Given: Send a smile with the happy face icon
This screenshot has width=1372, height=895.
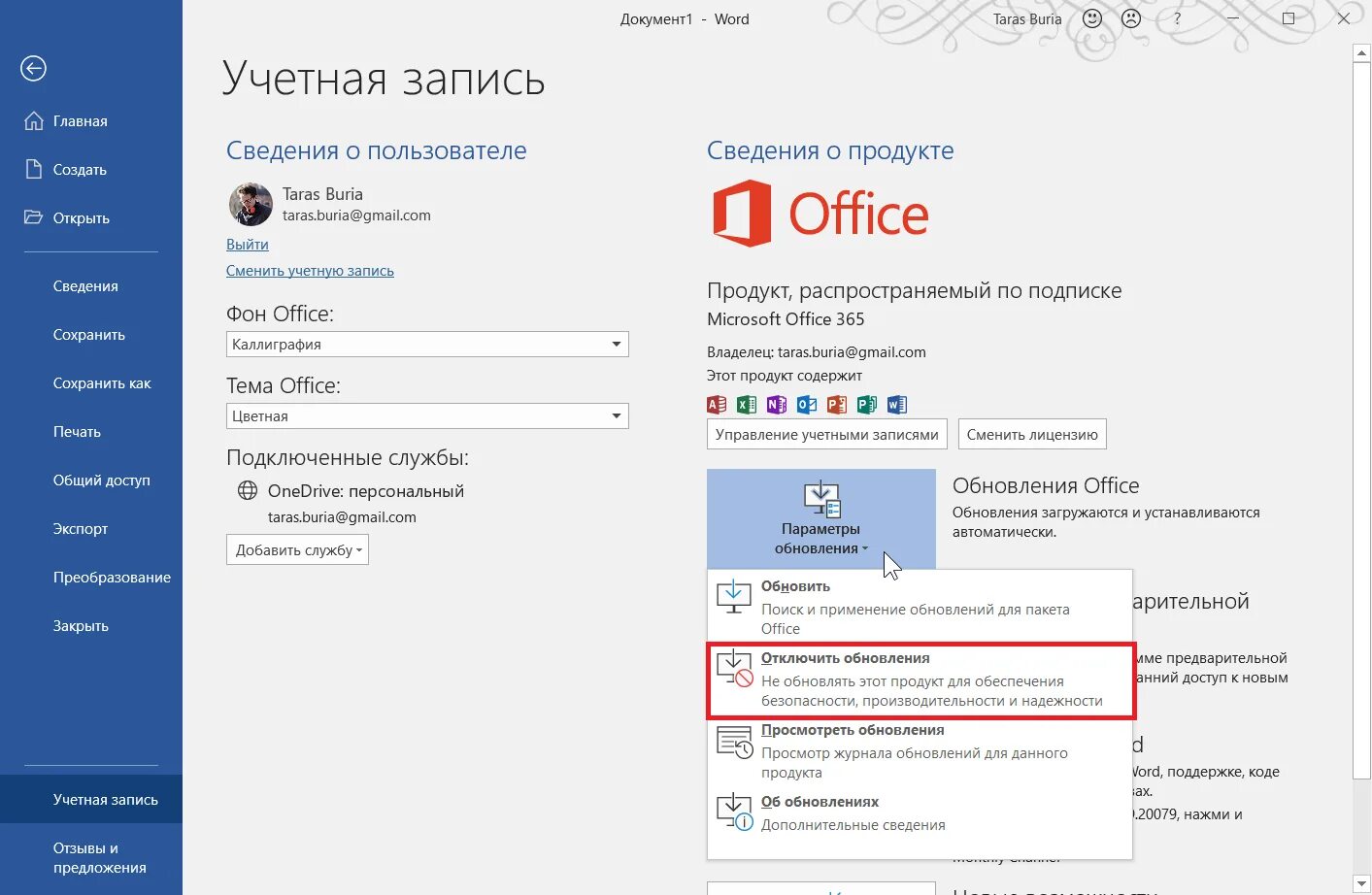Looking at the screenshot, I should [x=1092, y=18].
